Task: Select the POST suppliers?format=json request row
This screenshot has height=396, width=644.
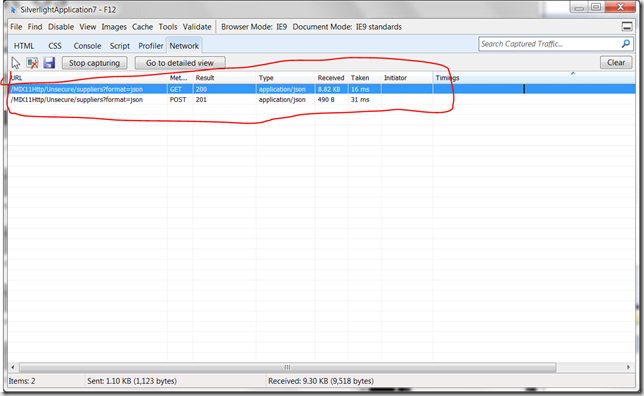Action: click(x=322, y=99)
